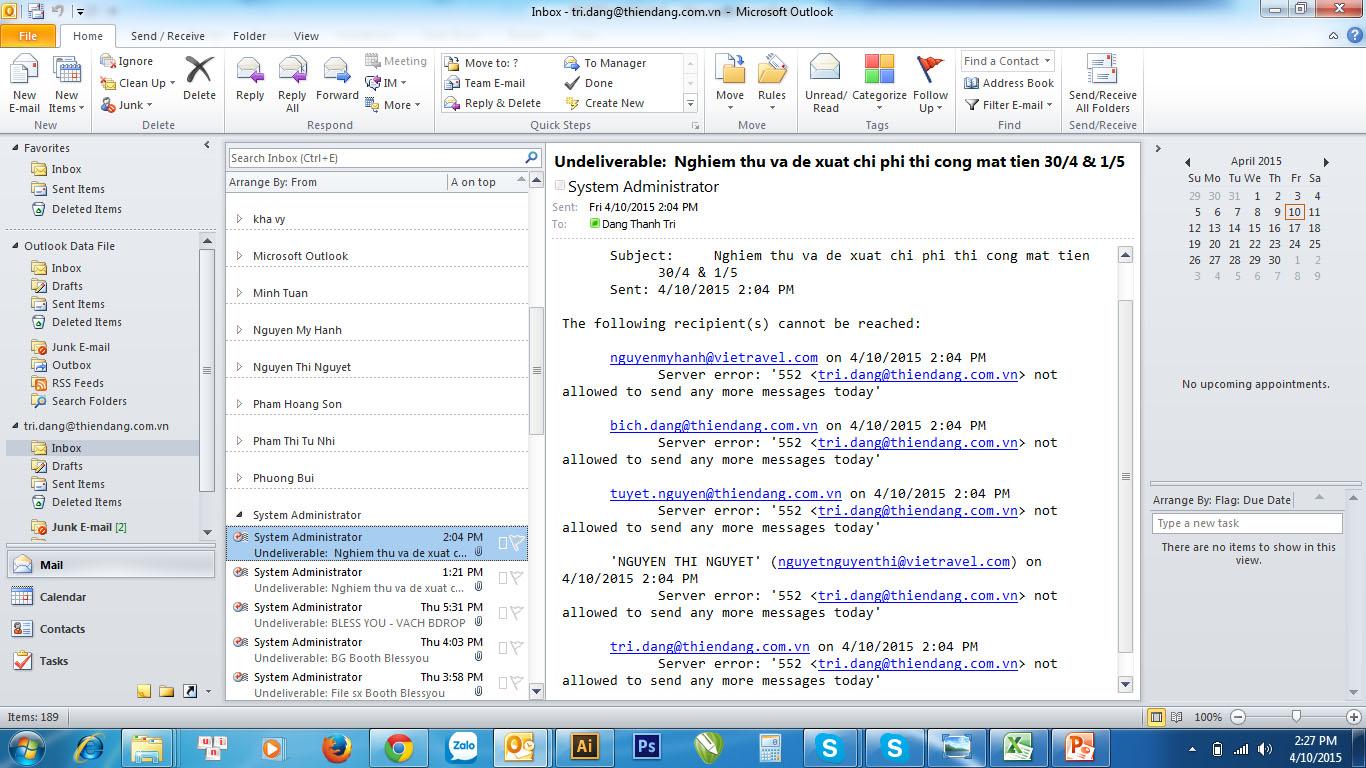The height and width of the screenshot is (768, 1366).
Task: Click the zoom in plus button
Action: [x=1355, y=717]
